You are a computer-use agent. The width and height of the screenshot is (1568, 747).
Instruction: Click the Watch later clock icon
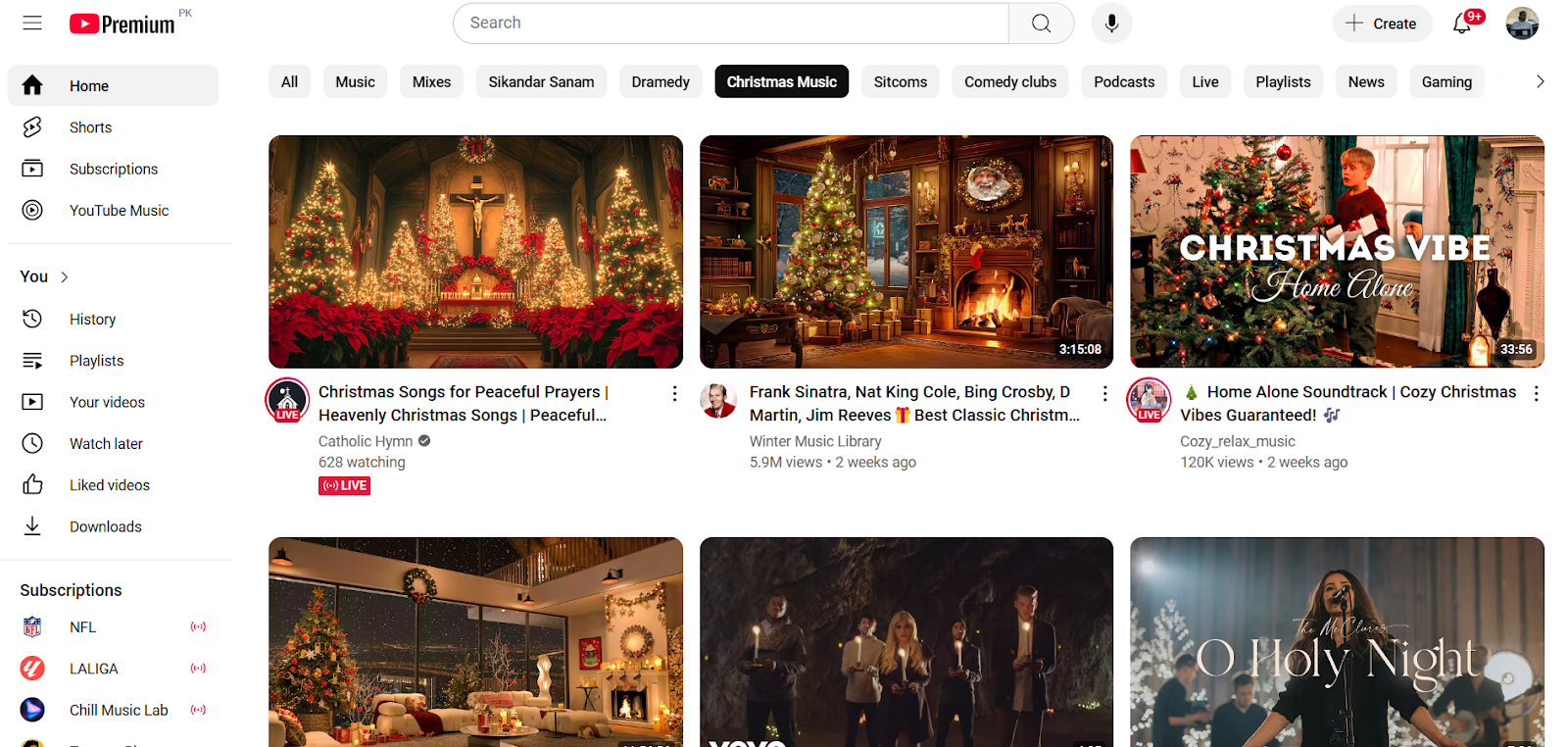click(x=32, y=443)
